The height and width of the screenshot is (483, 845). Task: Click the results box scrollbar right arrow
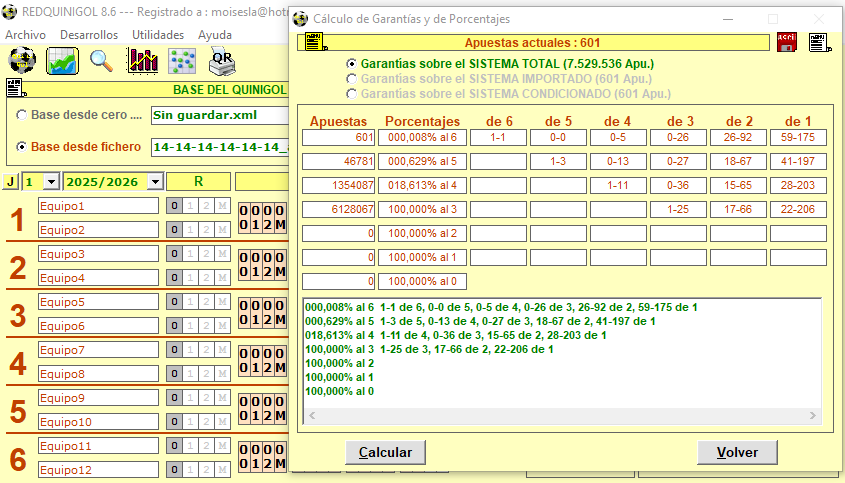pyautogui.click(x=813, y=415)
